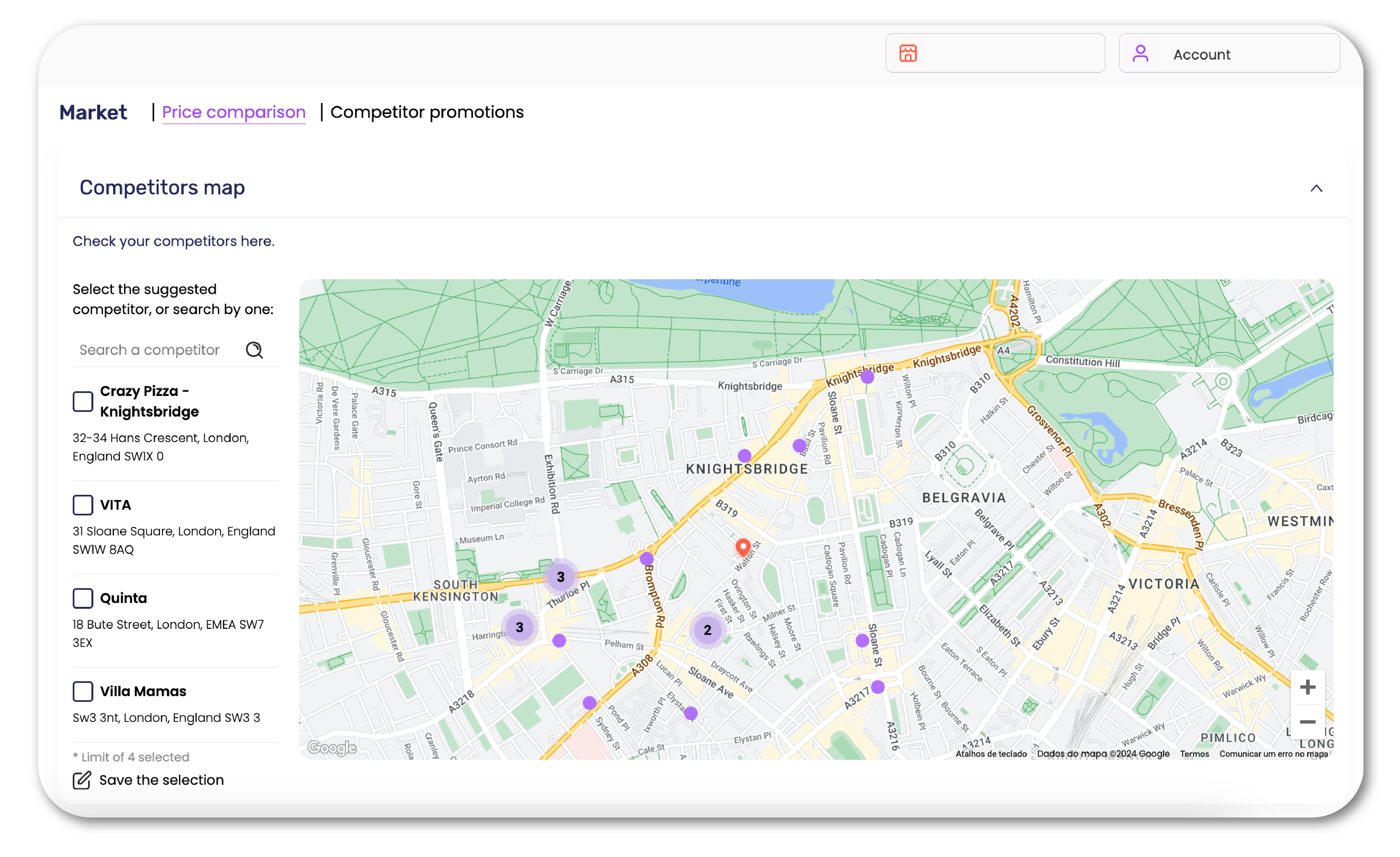Click the Villa Mamas name
The height and width of the screenshot is (857, 1400).
tap(143, 691)
